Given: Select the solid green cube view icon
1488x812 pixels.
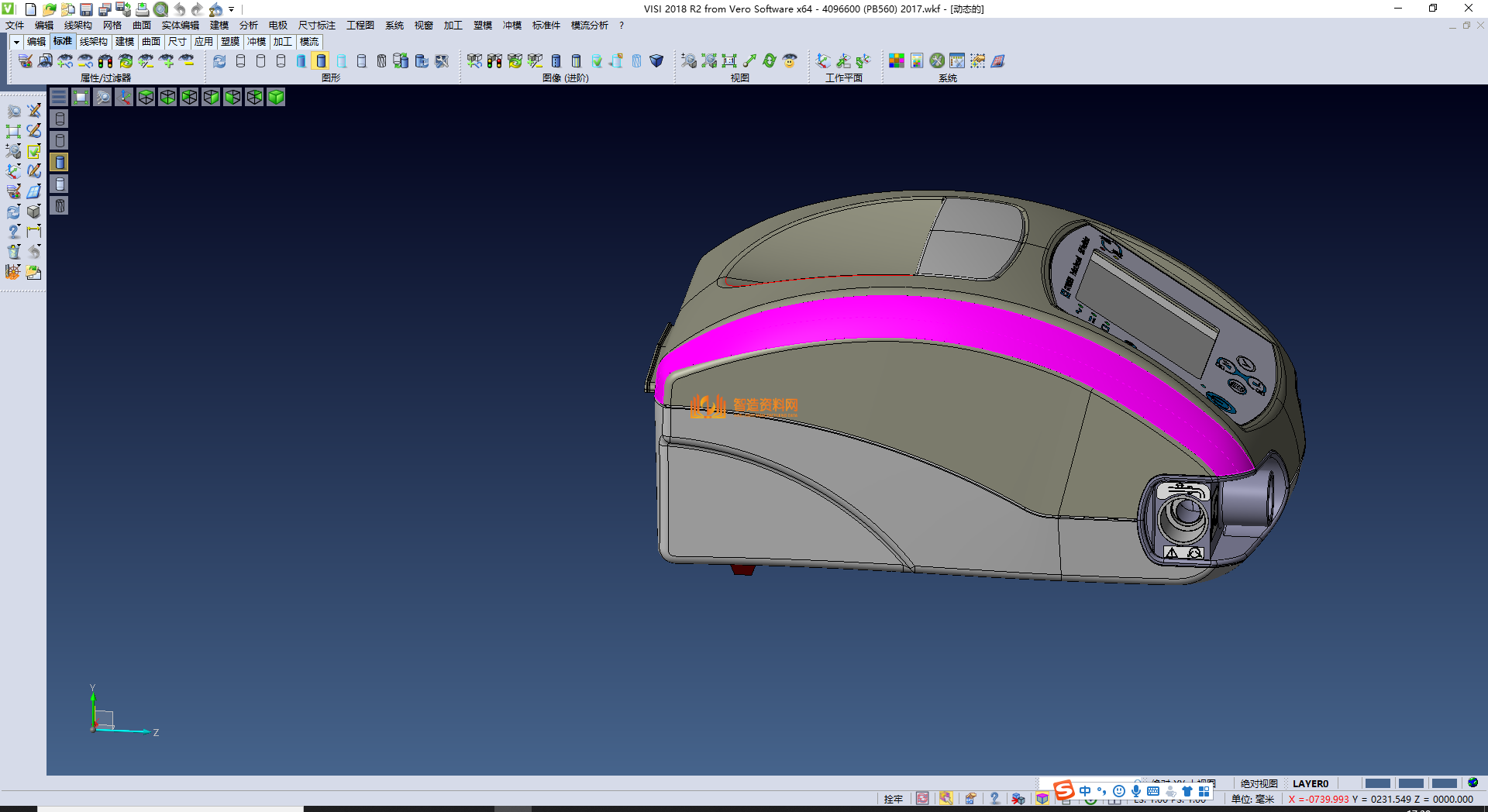Looking at the screenshot, I should tap(276, 97).
